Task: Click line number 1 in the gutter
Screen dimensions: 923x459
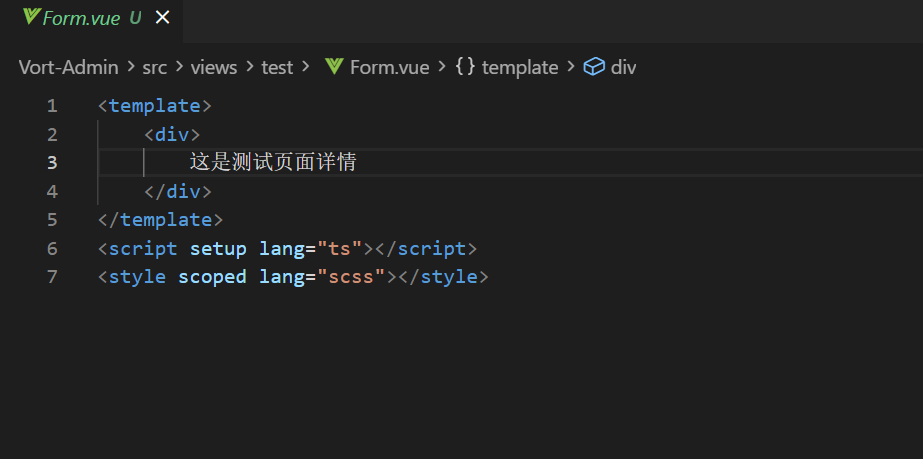Action: pyautogui.click(x=52, y=105)
